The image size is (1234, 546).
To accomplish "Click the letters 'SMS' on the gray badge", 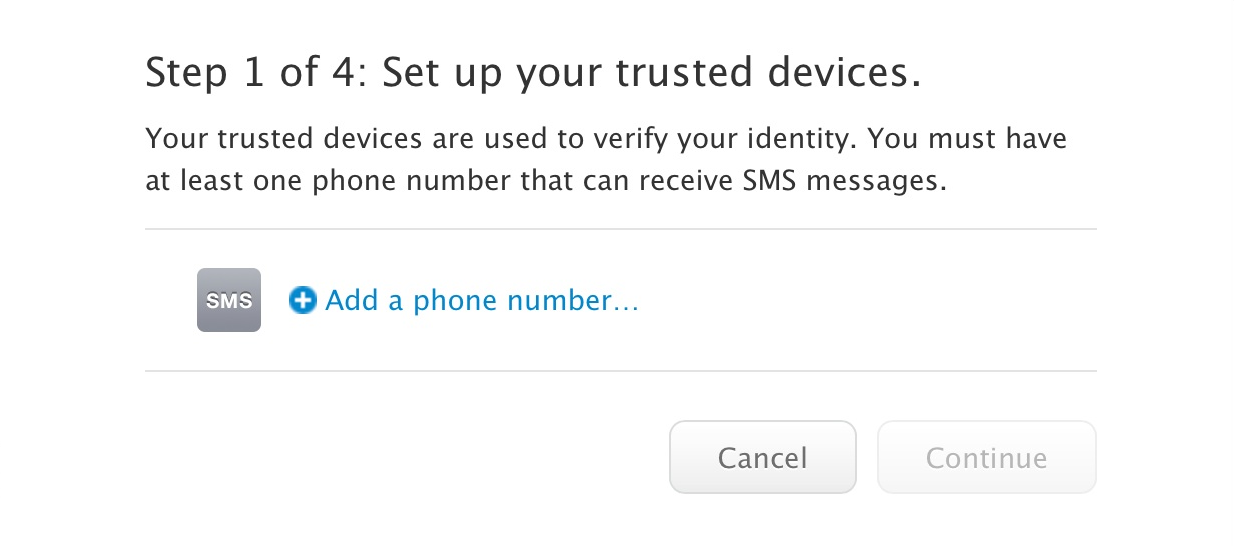I will [229, 301].
